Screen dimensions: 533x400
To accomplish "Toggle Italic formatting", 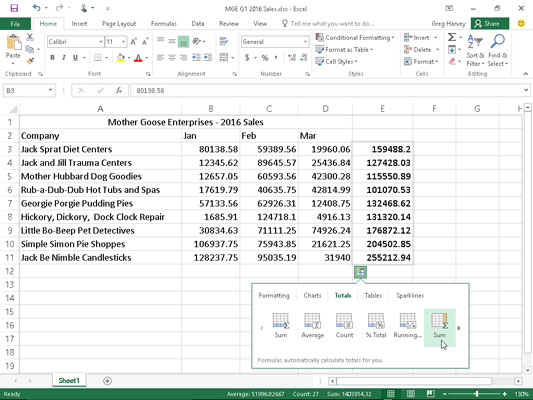I will click(64, 58).
